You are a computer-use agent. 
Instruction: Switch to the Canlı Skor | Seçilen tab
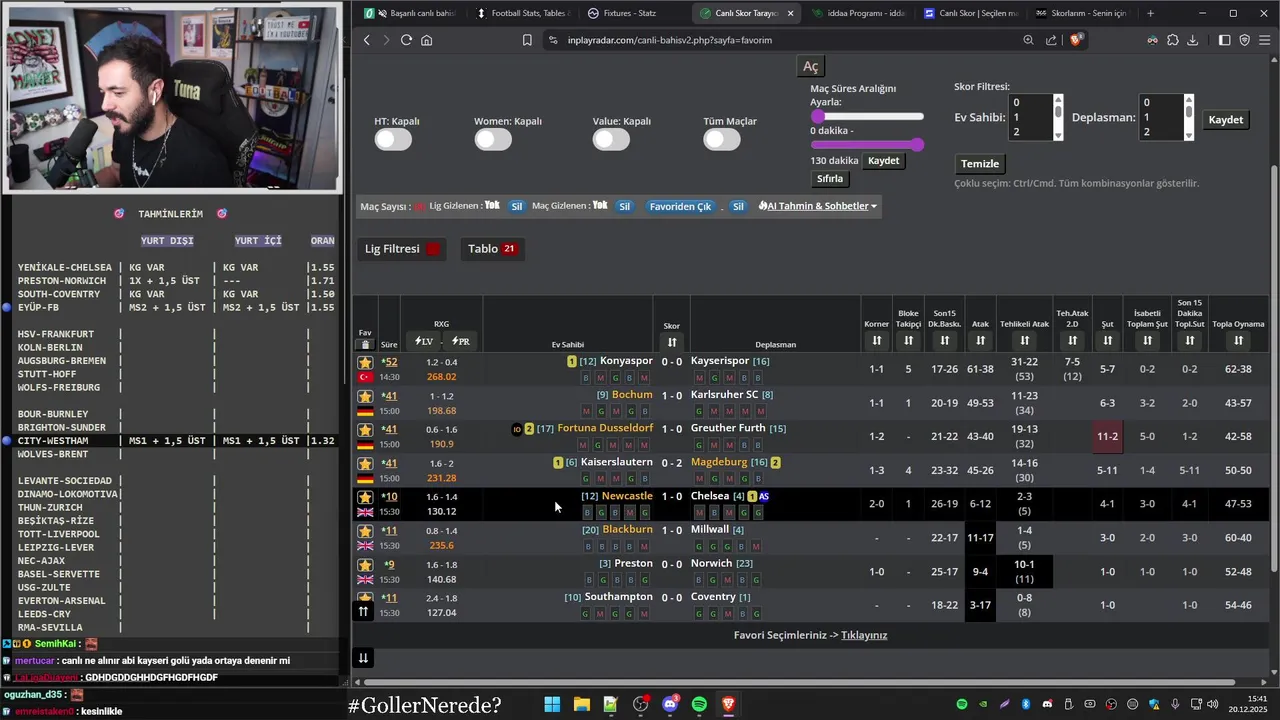970,13
